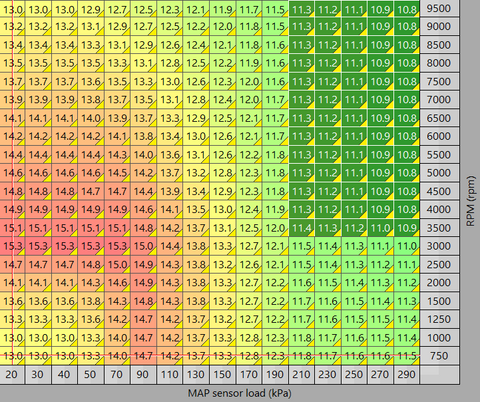Select cell 15.0 at 2500 RPM, 70 kPa
The width and height of the screenshot is (480, 402).
(118, 264)
